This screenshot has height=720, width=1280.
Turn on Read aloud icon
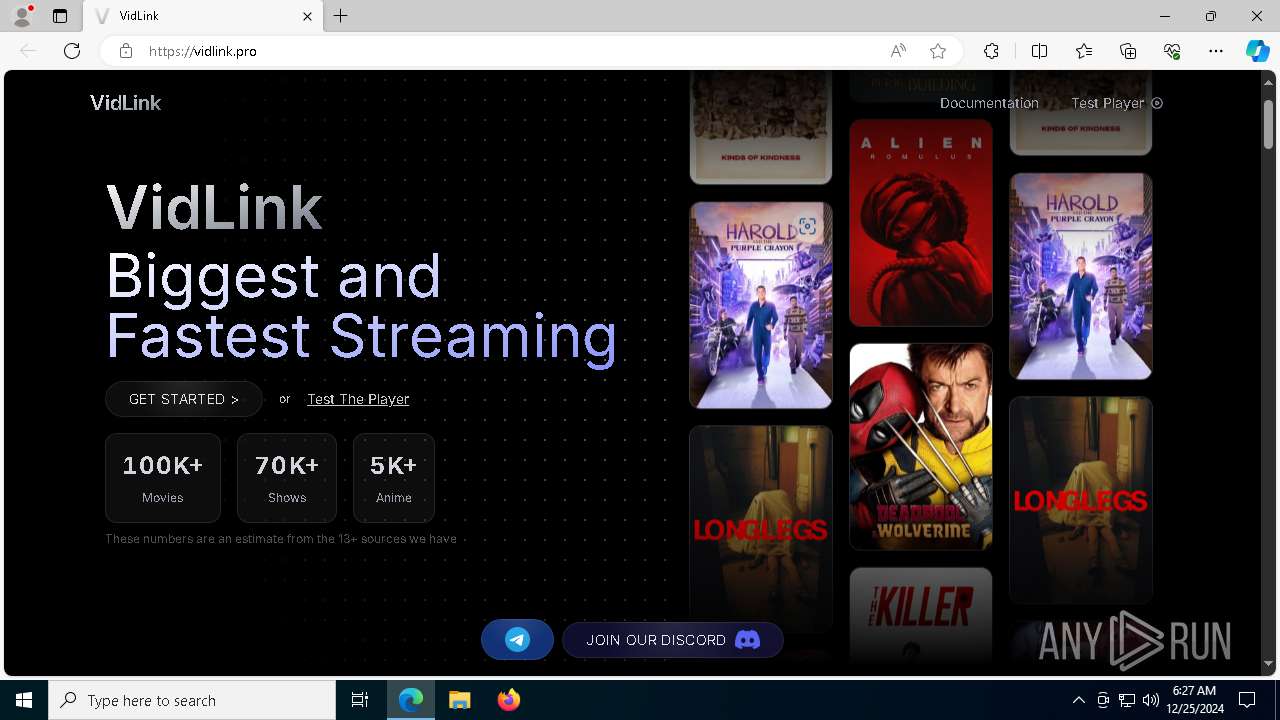[x=898, y=51]
